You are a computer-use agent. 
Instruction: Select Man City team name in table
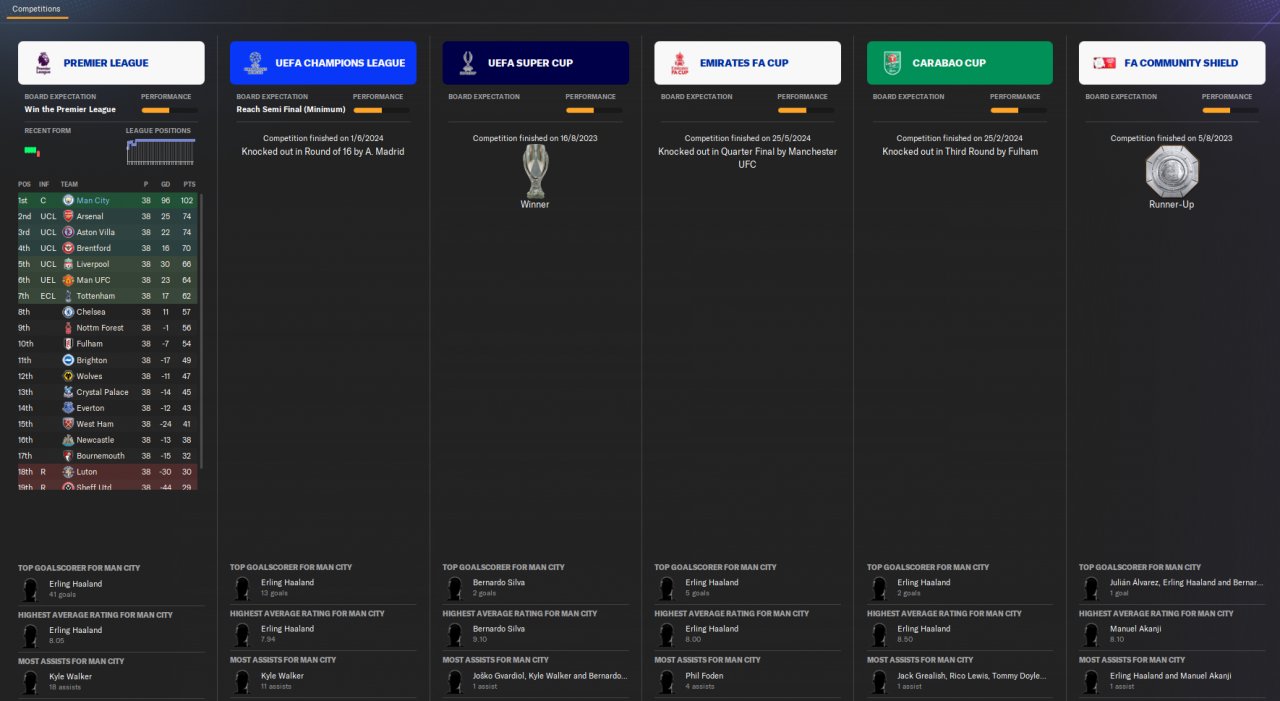tap(93, 201)
